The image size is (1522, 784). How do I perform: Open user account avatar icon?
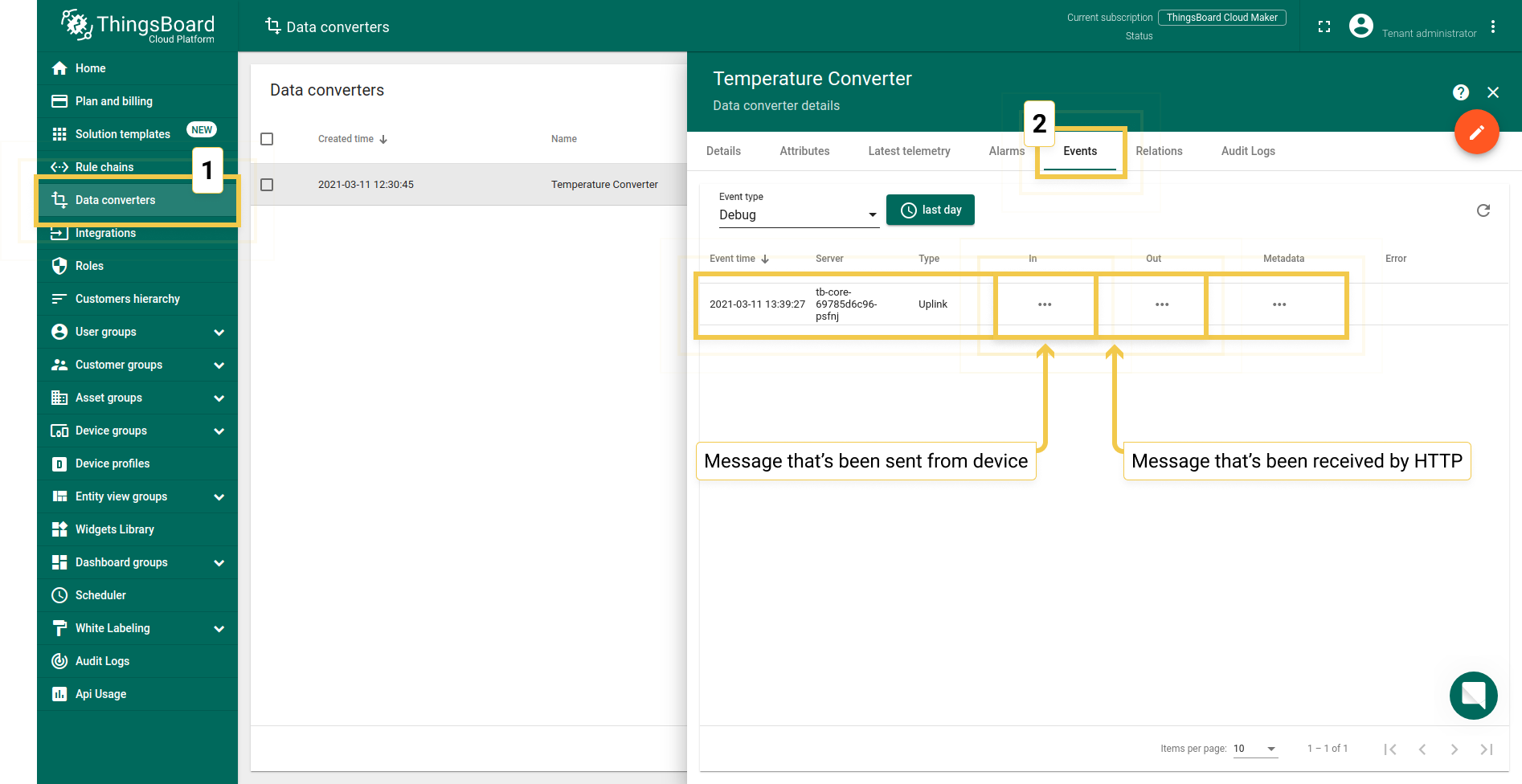(x=1361, y=27)
